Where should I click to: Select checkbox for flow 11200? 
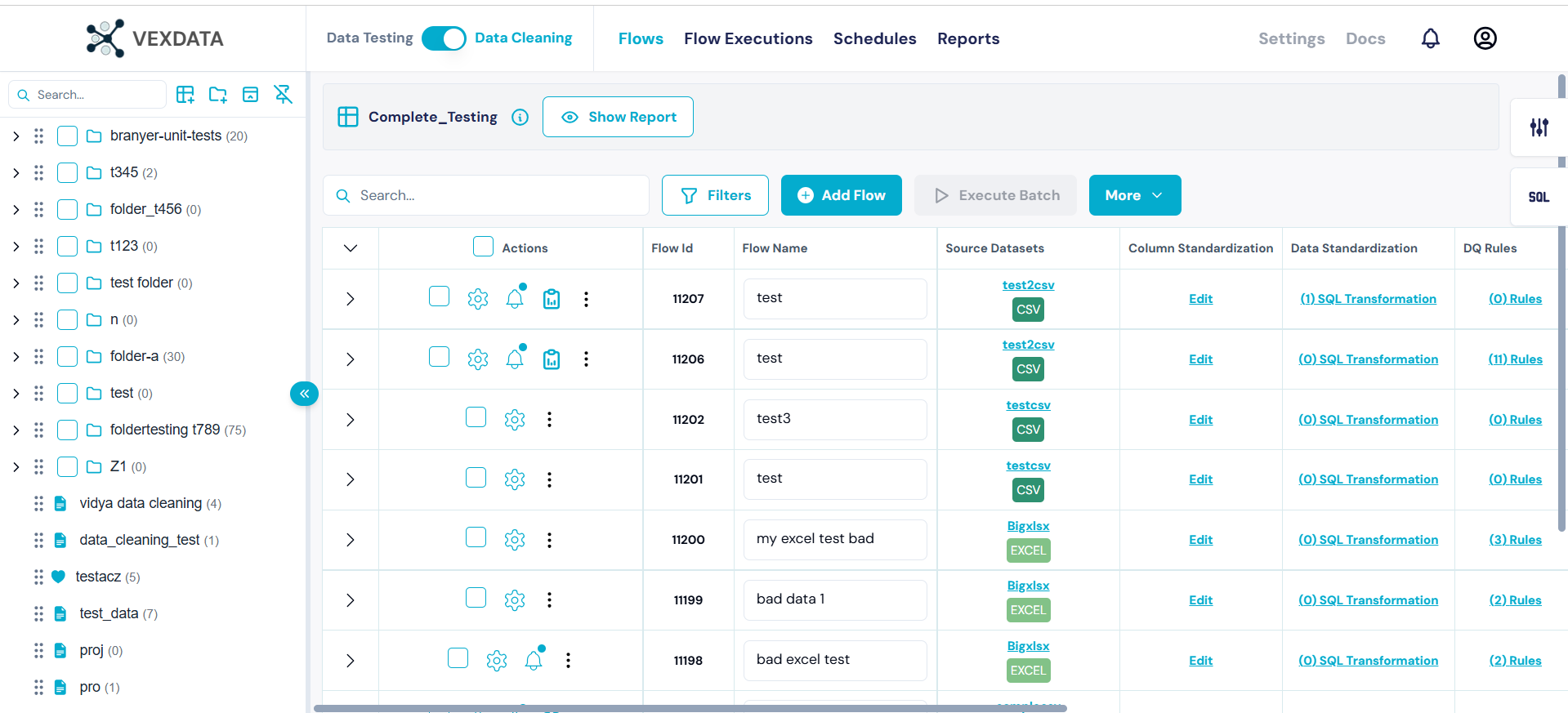pos(476,537)
